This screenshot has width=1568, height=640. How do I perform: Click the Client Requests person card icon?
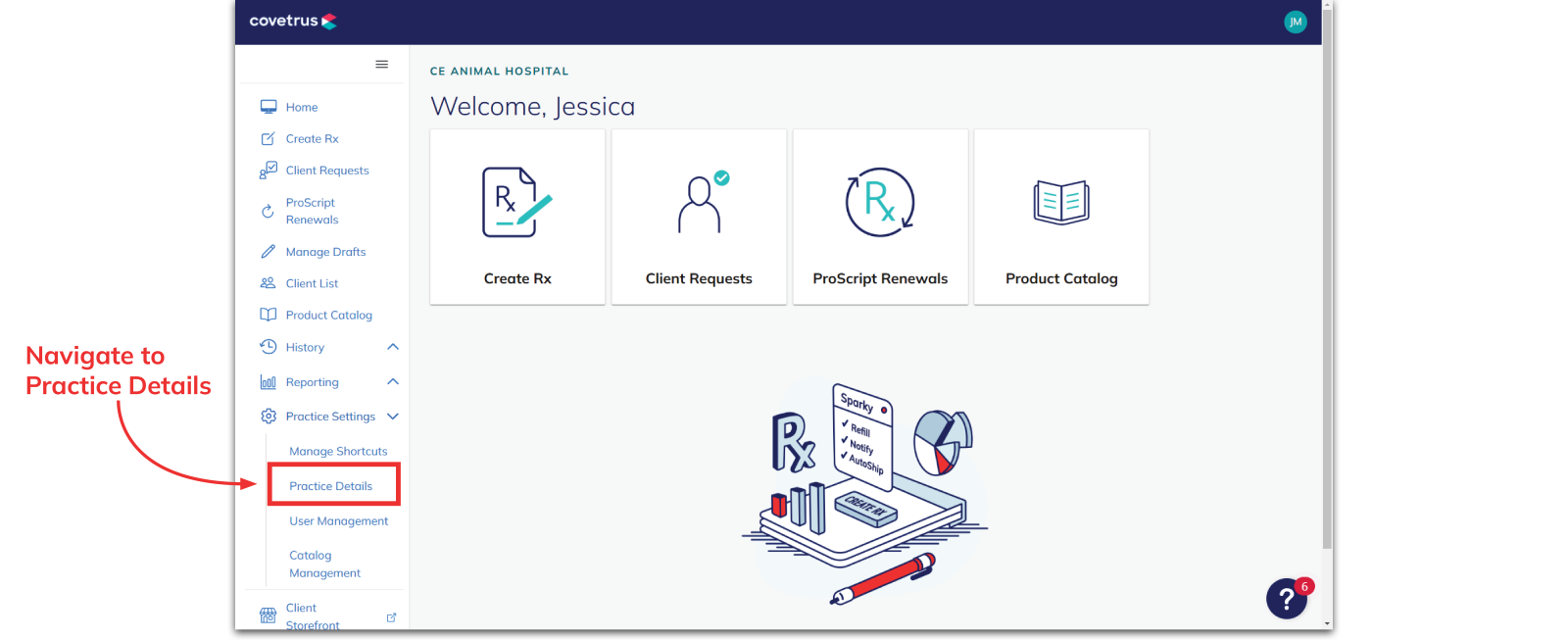coord(699,203)
